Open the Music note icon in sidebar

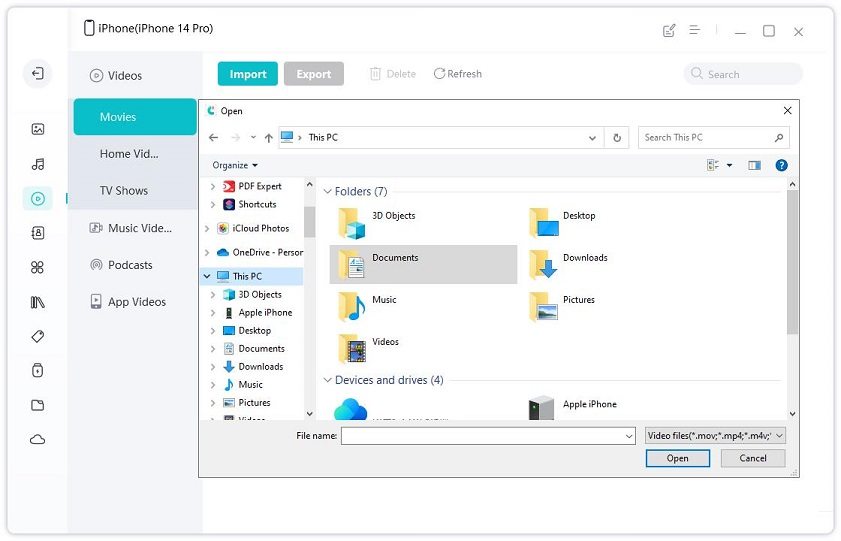pos(38,164)
